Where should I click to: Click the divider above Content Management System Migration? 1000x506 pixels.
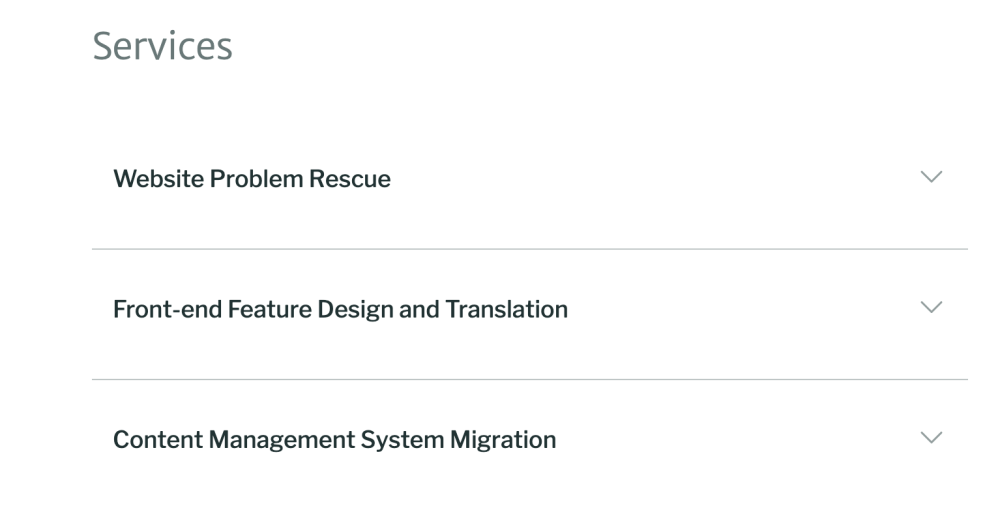[x=530, y=379]
